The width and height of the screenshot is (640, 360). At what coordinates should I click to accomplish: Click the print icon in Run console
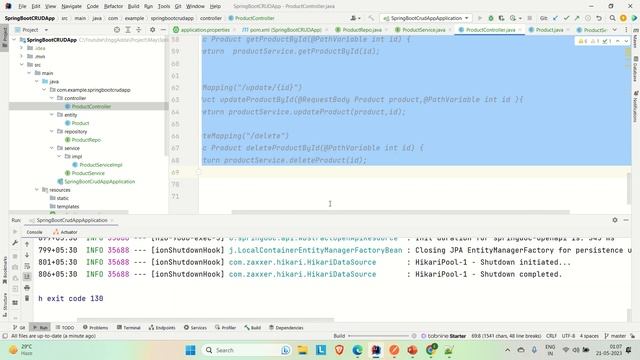tap(27, 288)
